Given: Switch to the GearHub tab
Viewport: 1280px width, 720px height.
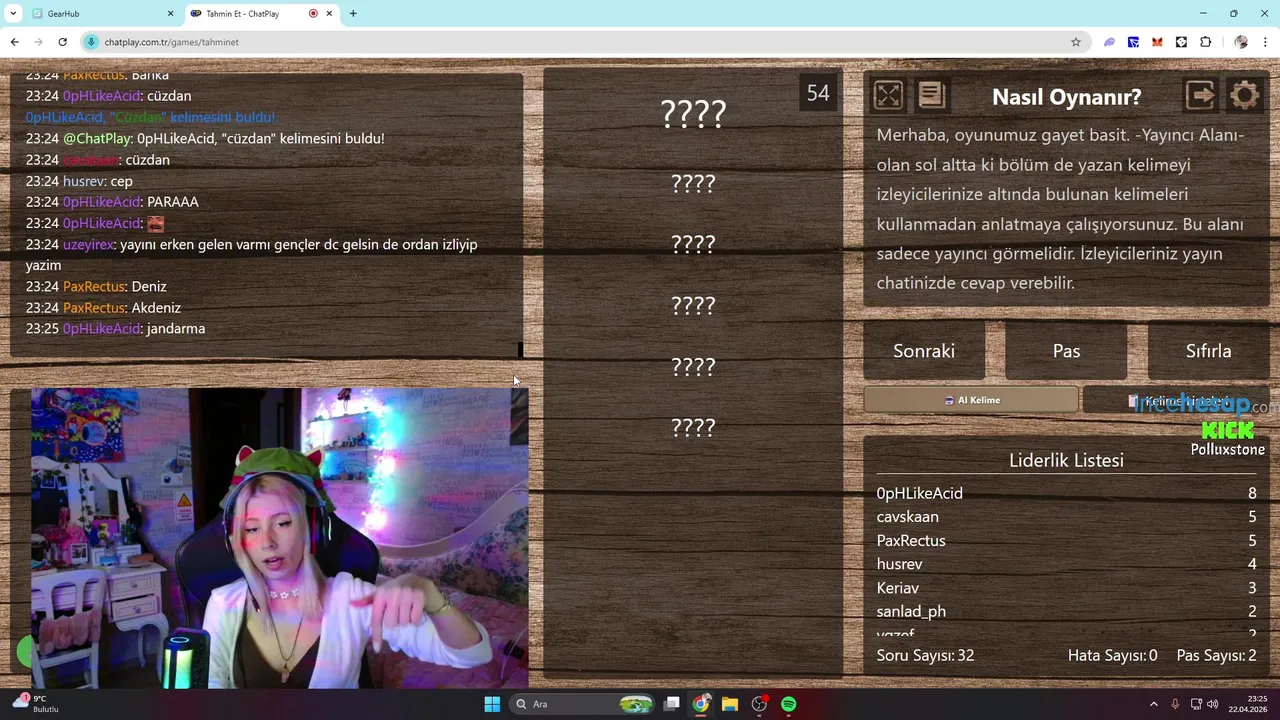Looking at the screenshot, I should click(x=103, y=13).
